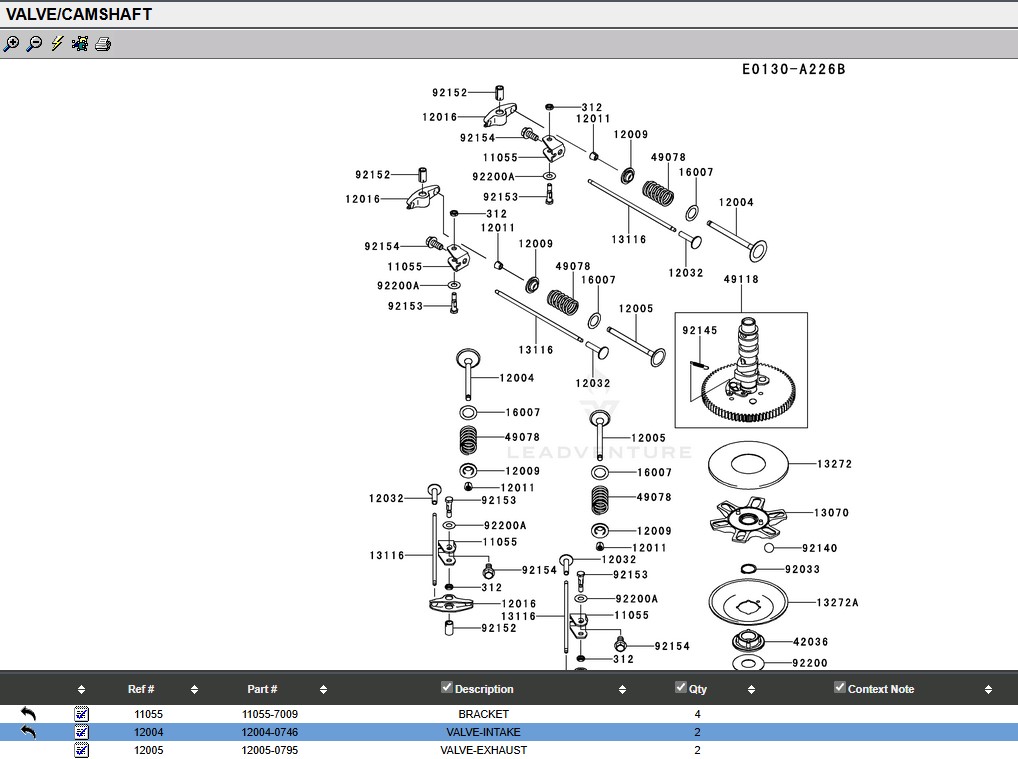Click the zoom in magnifier icon
The height and width of the screenshot is (759, 1018).
point(11,44)
